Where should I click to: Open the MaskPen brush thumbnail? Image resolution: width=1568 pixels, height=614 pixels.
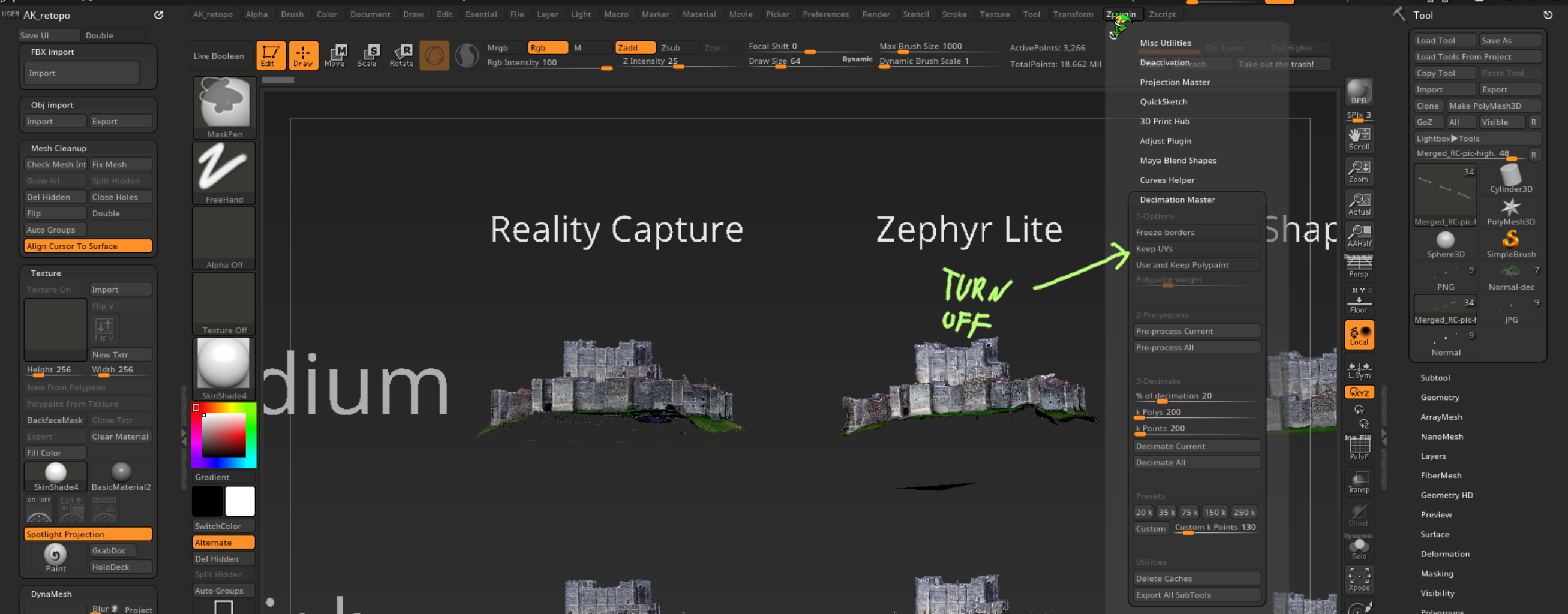point(224,107)
